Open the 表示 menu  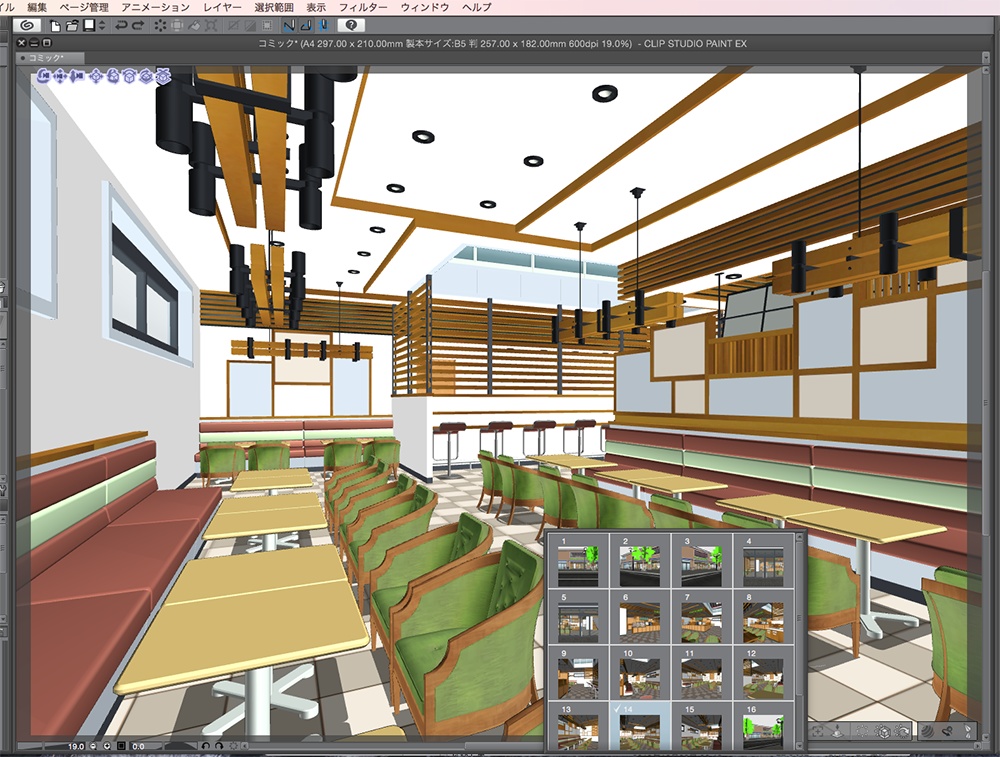[x=316, y=7]
